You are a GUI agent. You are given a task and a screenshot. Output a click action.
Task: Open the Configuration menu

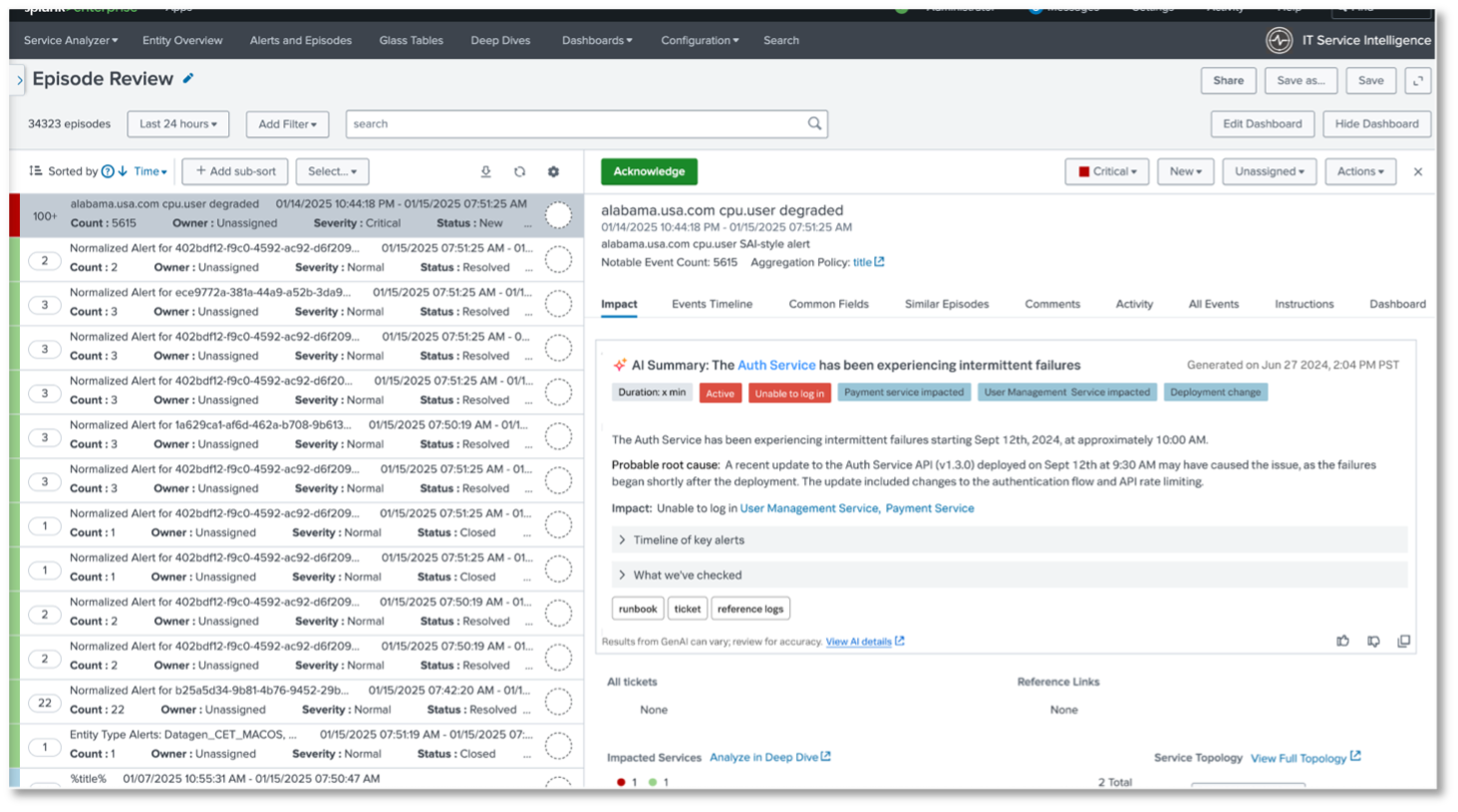700,40
